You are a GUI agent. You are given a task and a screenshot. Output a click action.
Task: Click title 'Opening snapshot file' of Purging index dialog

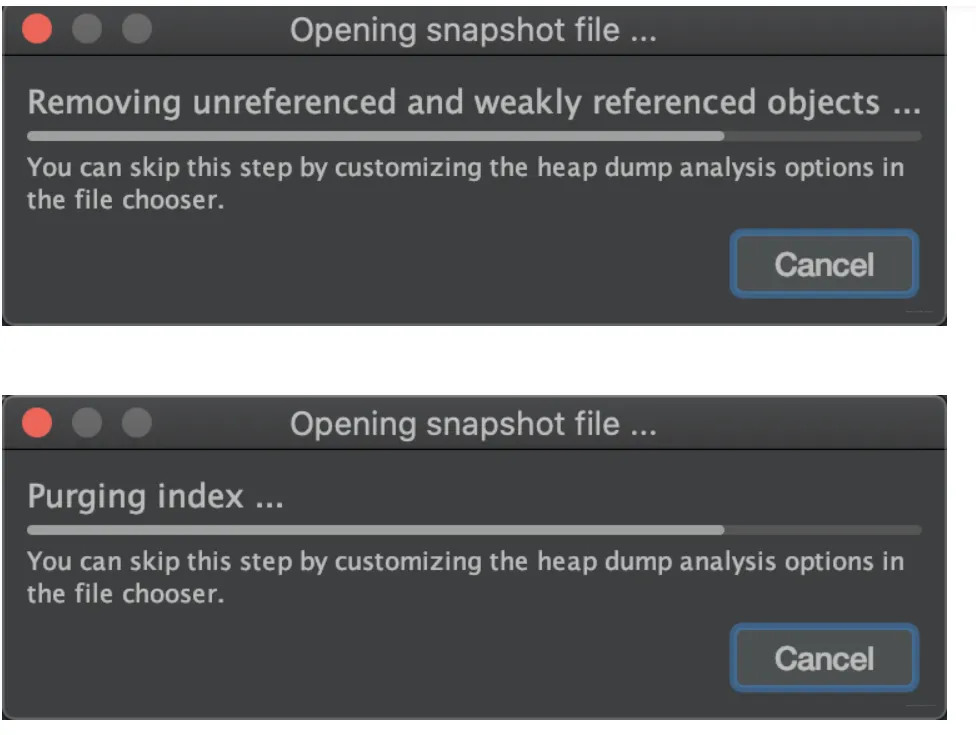(473, 424)
